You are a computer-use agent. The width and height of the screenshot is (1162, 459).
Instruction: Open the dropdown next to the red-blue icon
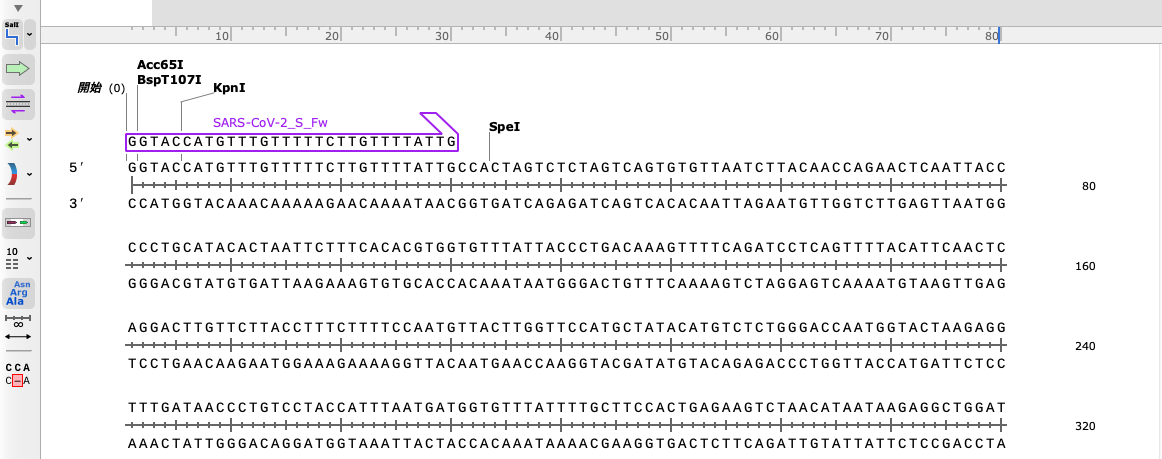pos(30,175)
